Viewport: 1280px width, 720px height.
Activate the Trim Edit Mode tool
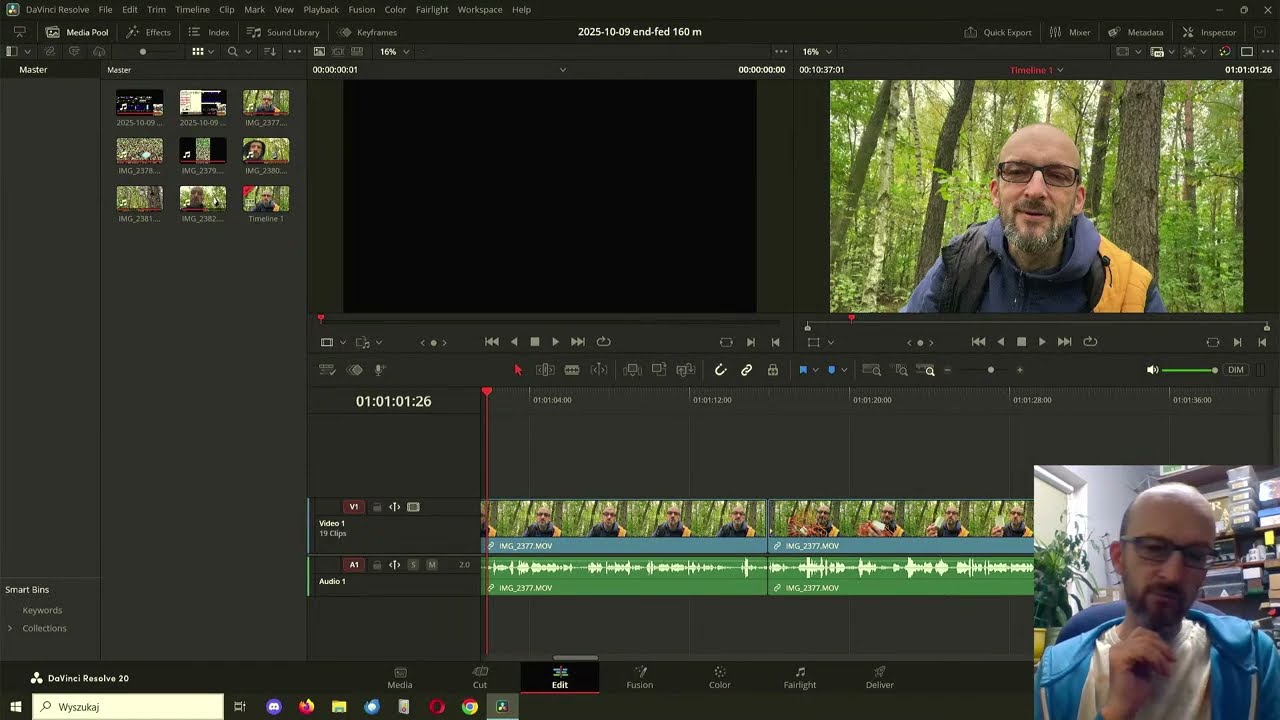(545, 370)
